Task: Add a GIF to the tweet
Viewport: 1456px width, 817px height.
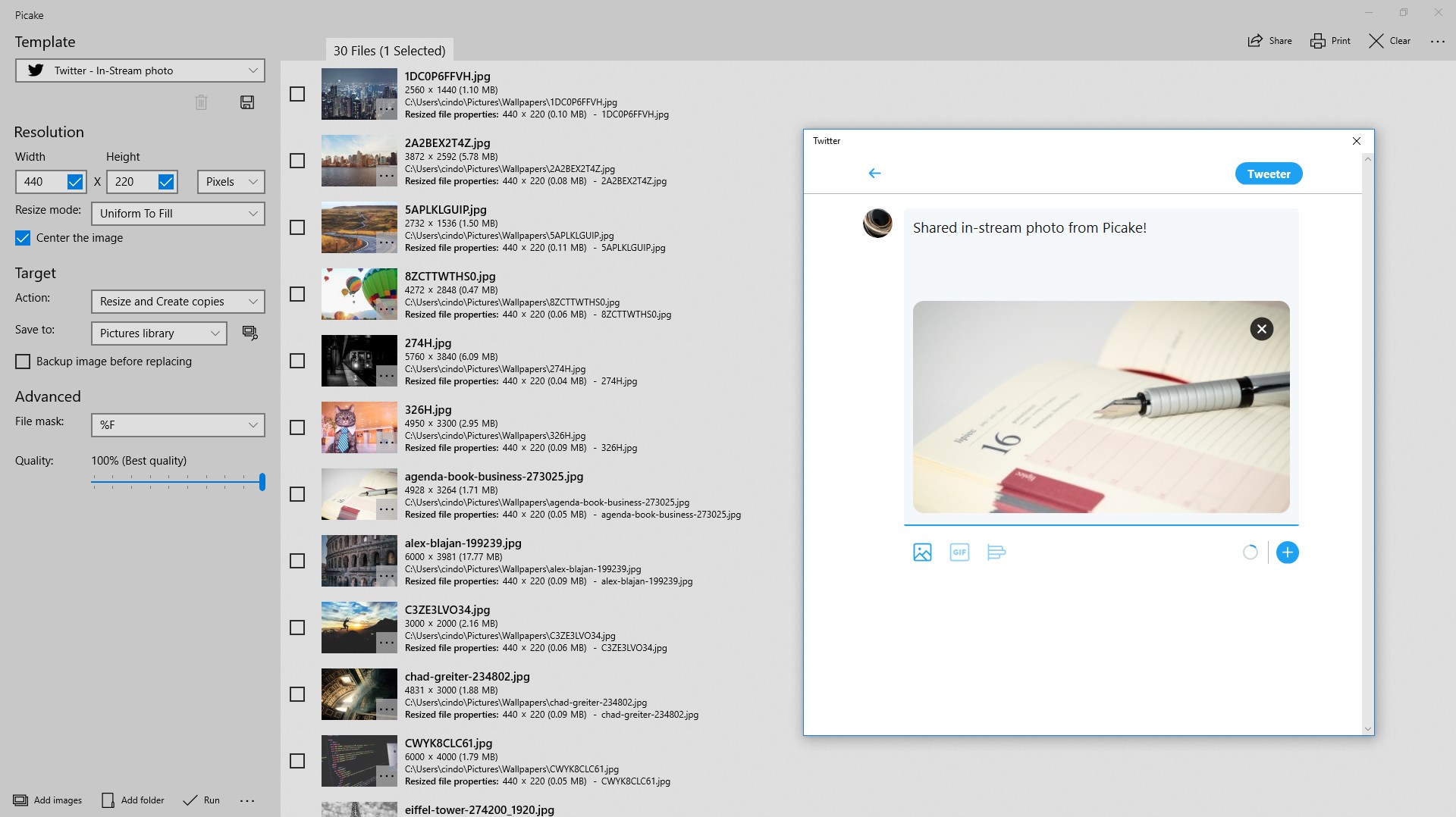Action: (959, 552)
